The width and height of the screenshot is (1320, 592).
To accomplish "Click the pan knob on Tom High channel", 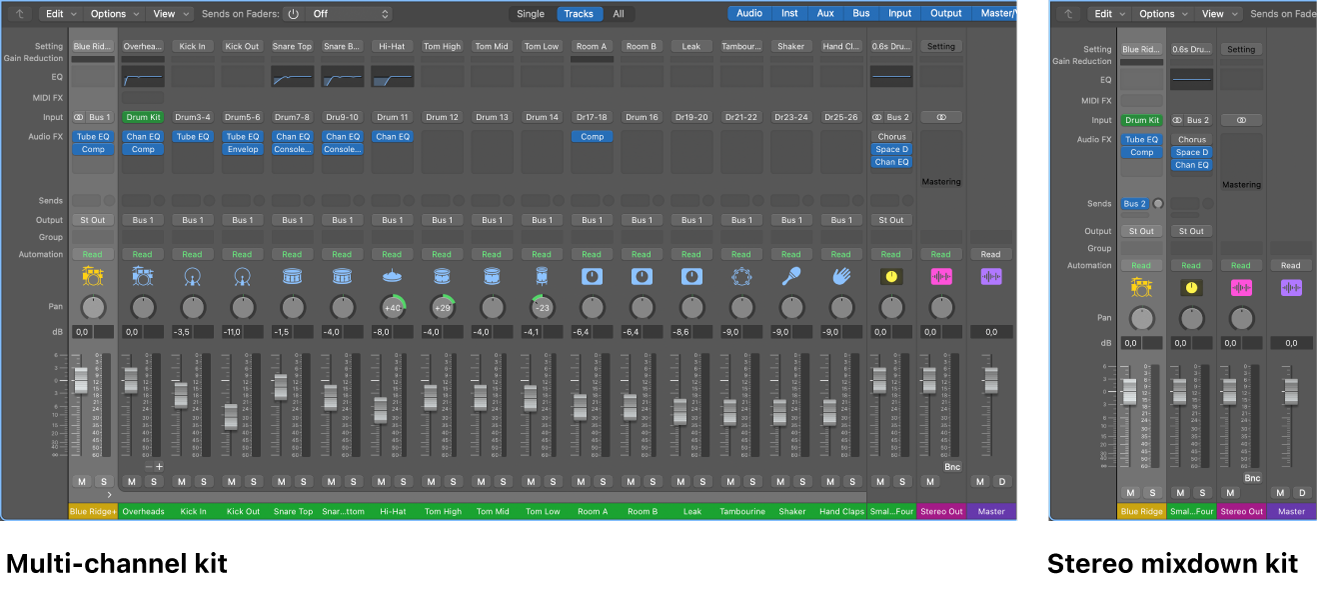I will (443, 305).
